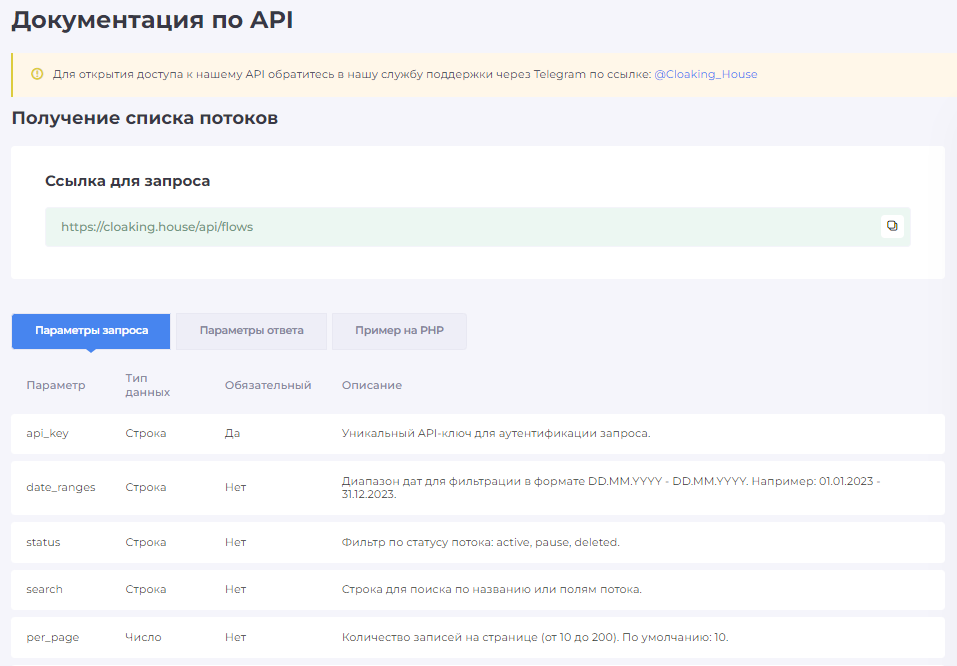Click the Нет value in per_page row
This screenshot has width=957, height=666.
coord(236,637)
